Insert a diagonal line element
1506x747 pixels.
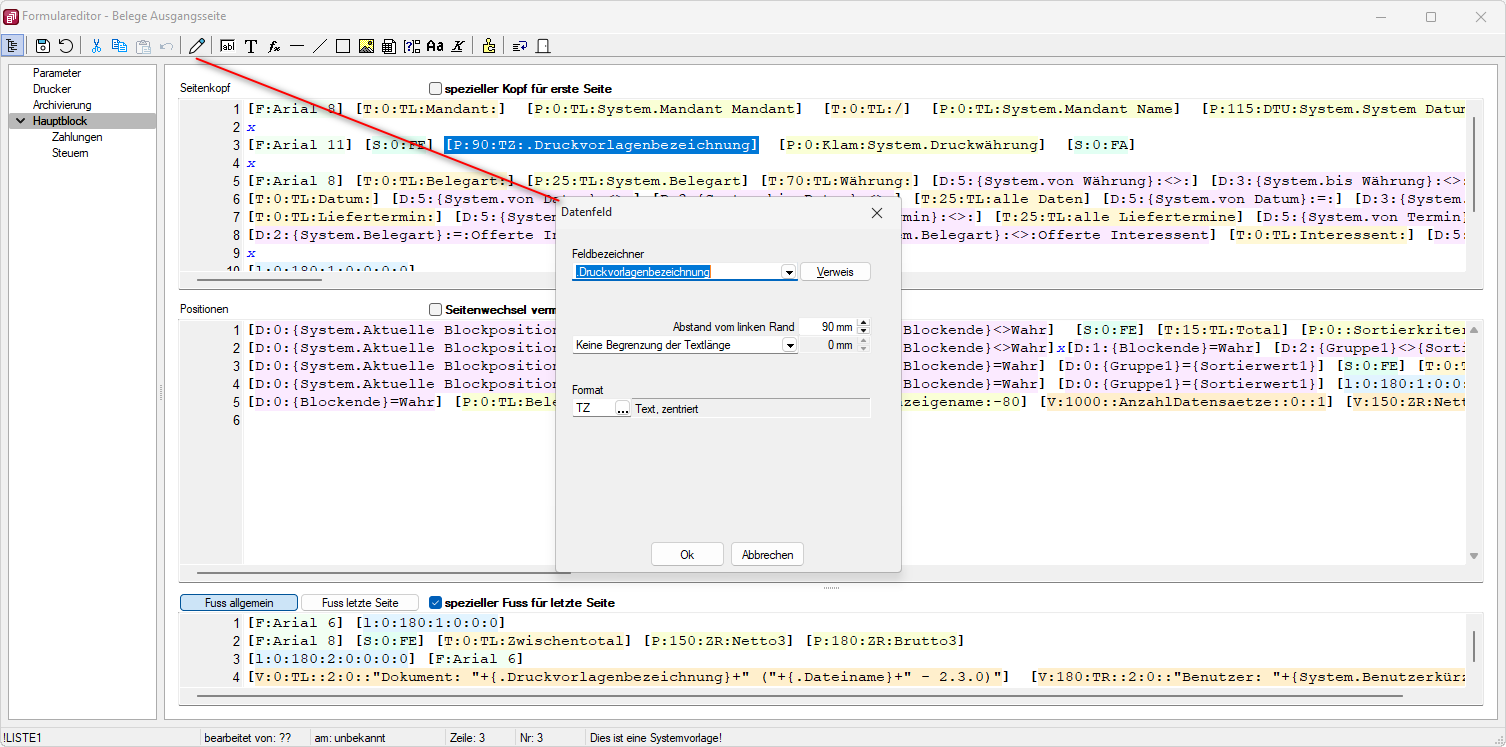coord(320,45)
